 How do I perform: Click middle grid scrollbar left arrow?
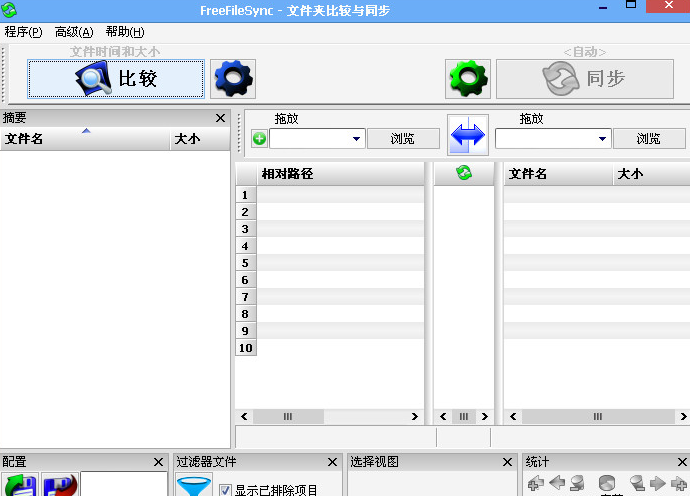[x=443, y=416]
